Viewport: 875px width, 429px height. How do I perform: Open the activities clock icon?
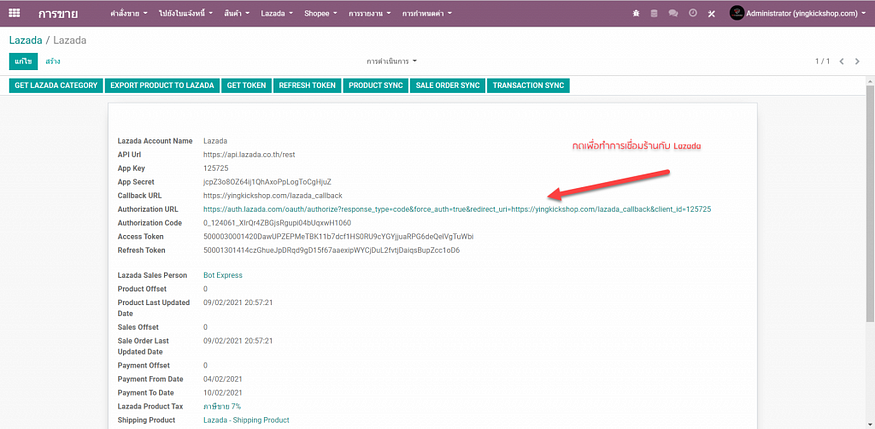tap(693, 13)
